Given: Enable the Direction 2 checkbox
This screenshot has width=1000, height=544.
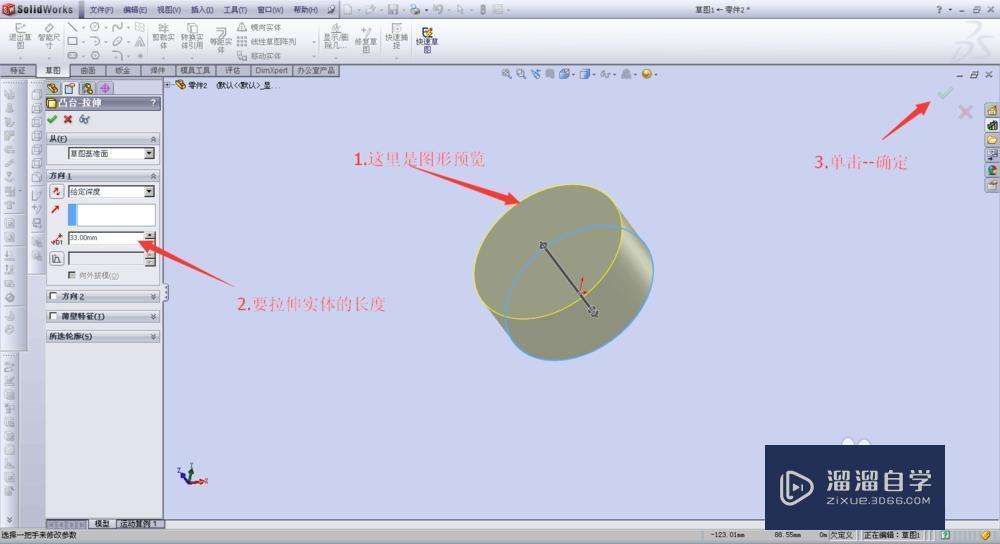Looking at the screenshot, I should [54, 296].
